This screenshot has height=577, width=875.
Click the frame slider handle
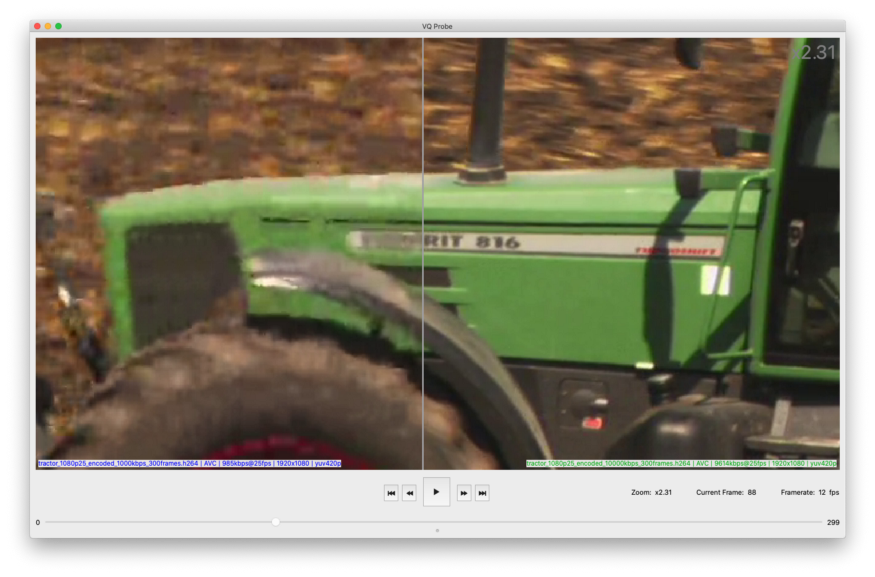[x=276, y=522]
